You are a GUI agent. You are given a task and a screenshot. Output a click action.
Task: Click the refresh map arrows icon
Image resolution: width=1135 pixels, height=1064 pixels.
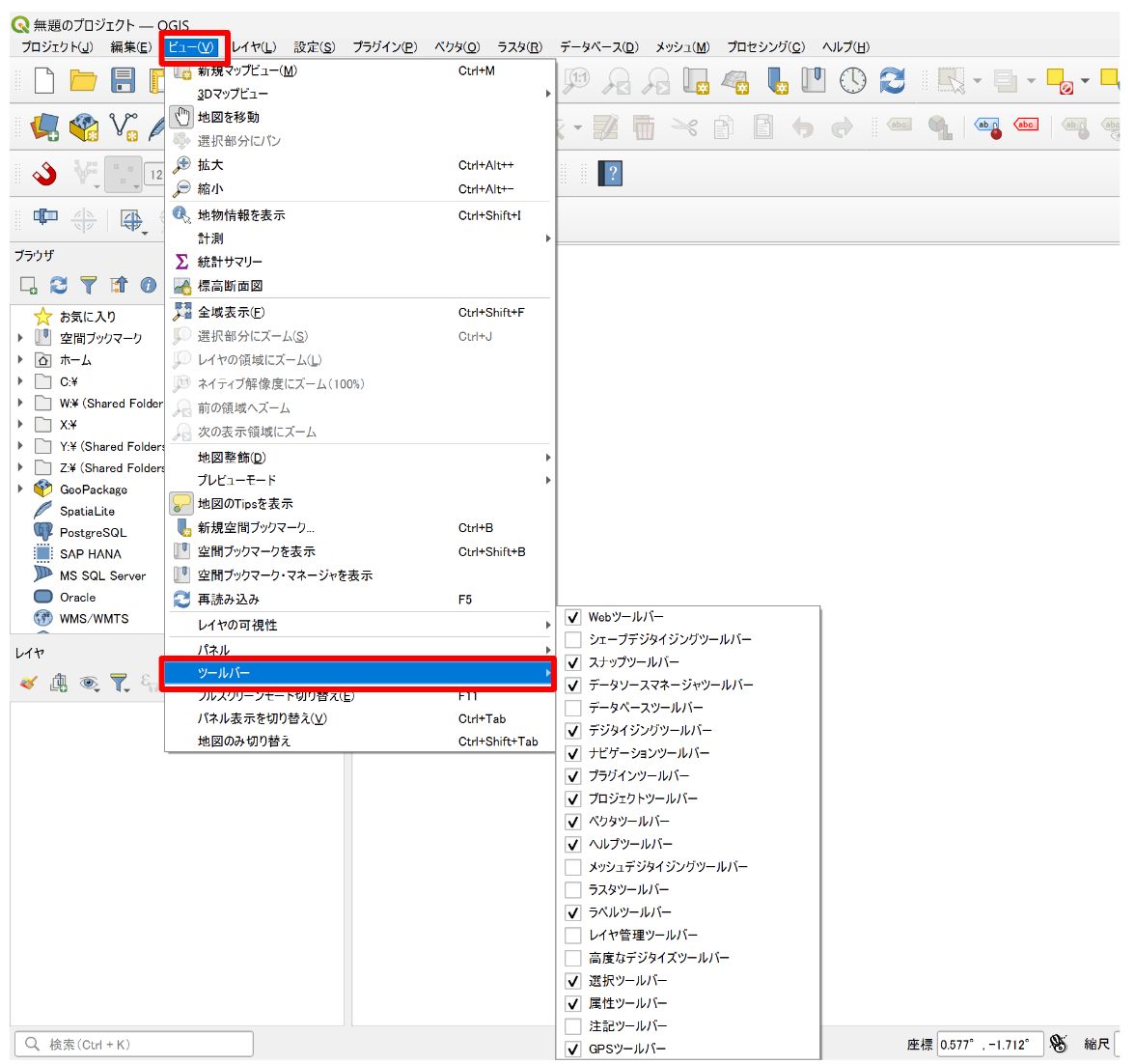point(892,80)
